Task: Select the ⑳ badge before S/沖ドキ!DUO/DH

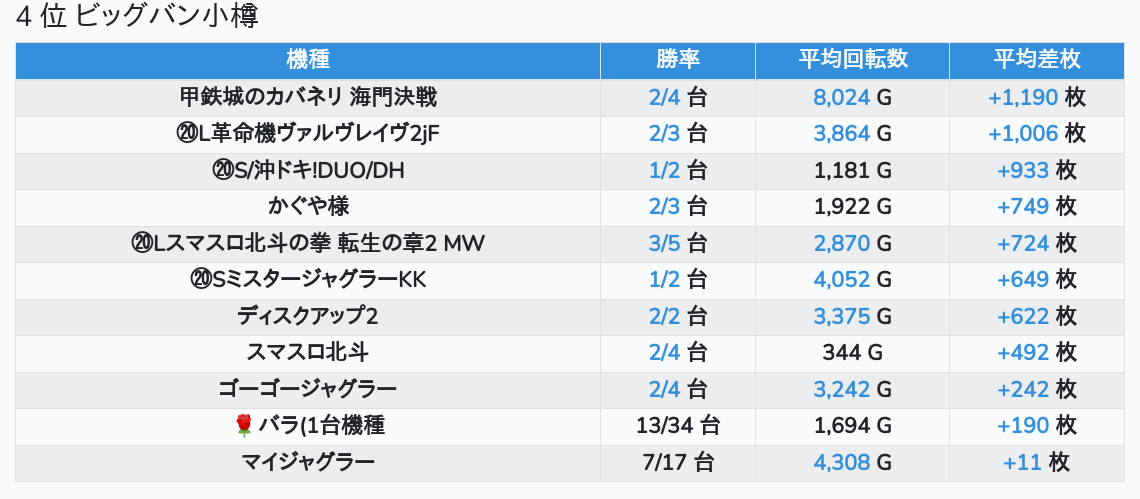Action: click(x=222, y=171)
